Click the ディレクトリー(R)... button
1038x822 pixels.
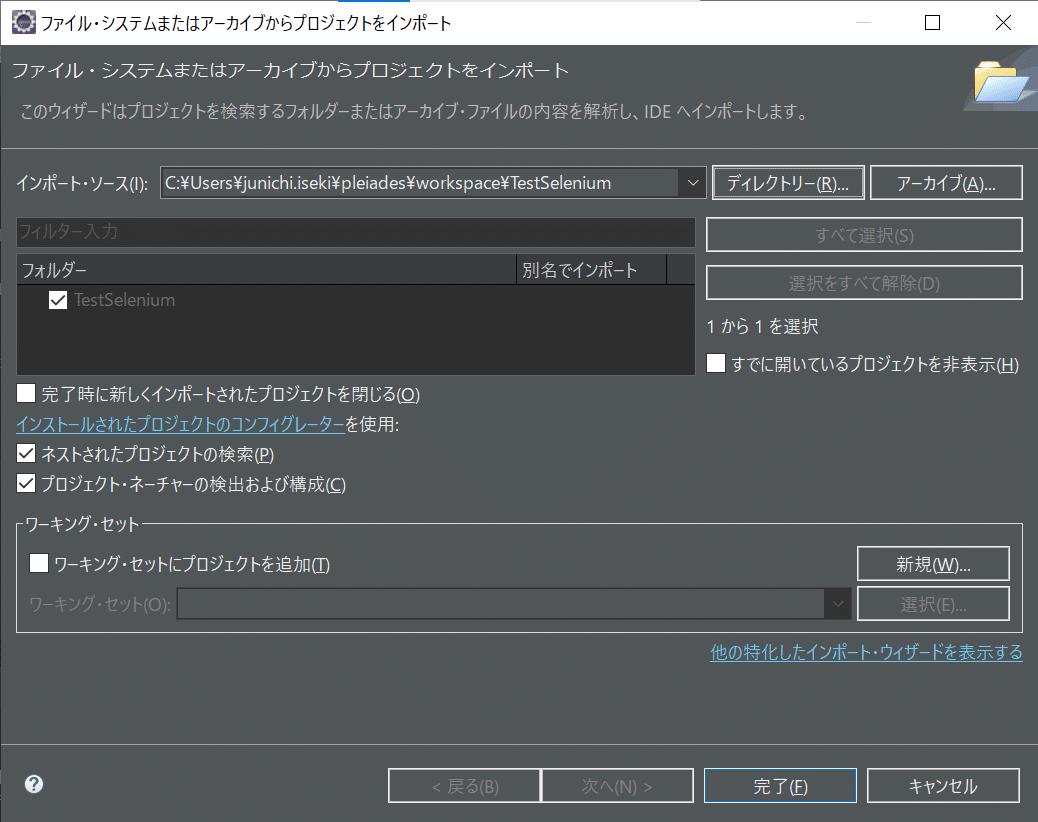(x=788, y=183)
